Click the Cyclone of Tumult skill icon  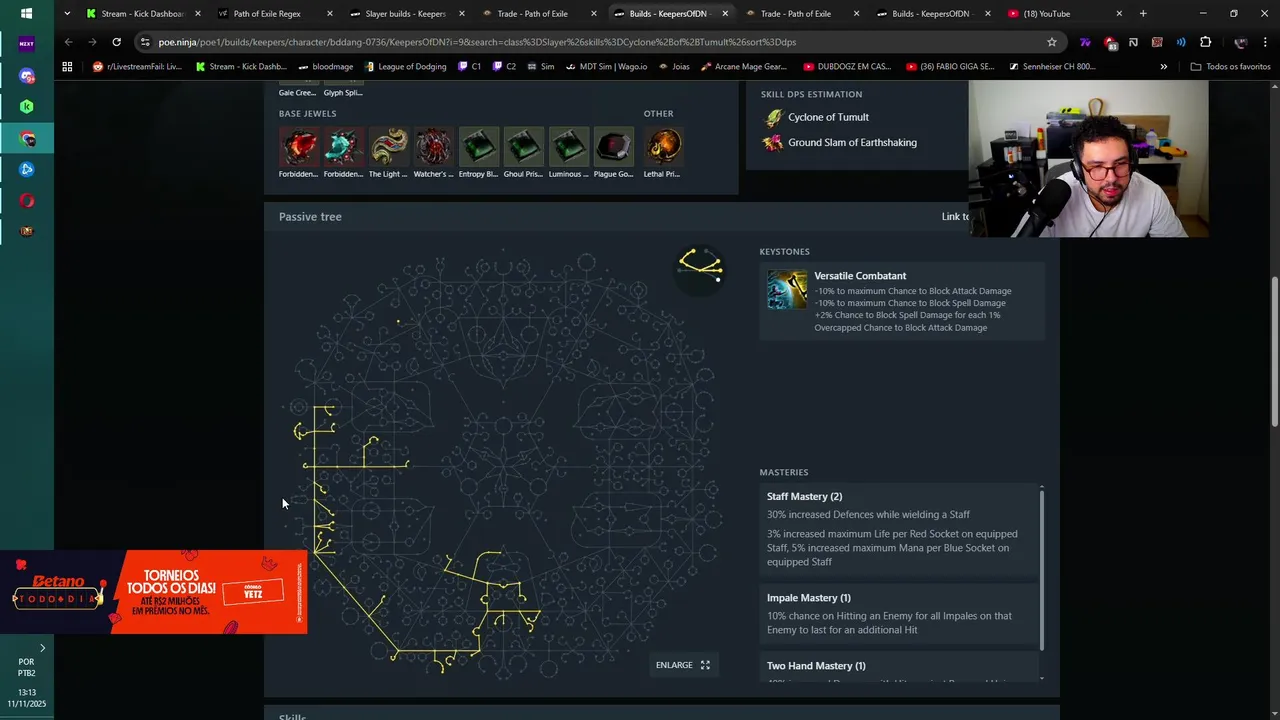click(773, 117)
